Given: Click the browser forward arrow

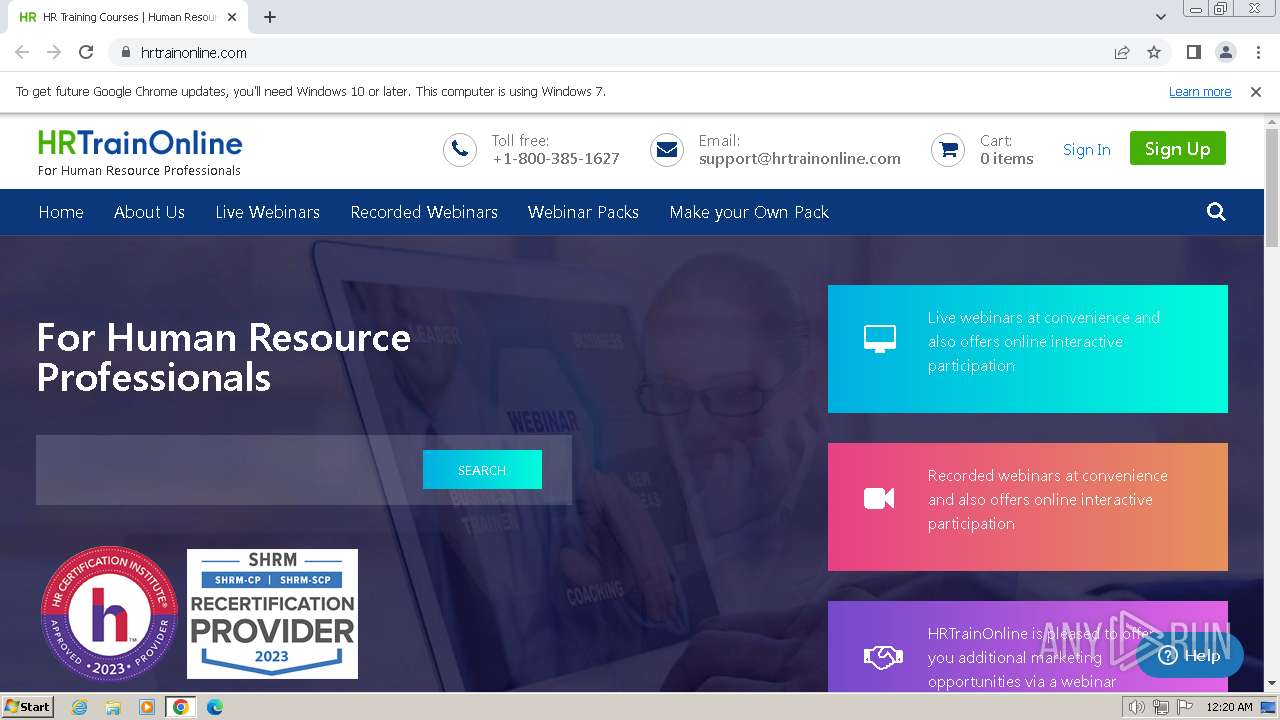Looking at the screenshot, I should click(54, 52).
